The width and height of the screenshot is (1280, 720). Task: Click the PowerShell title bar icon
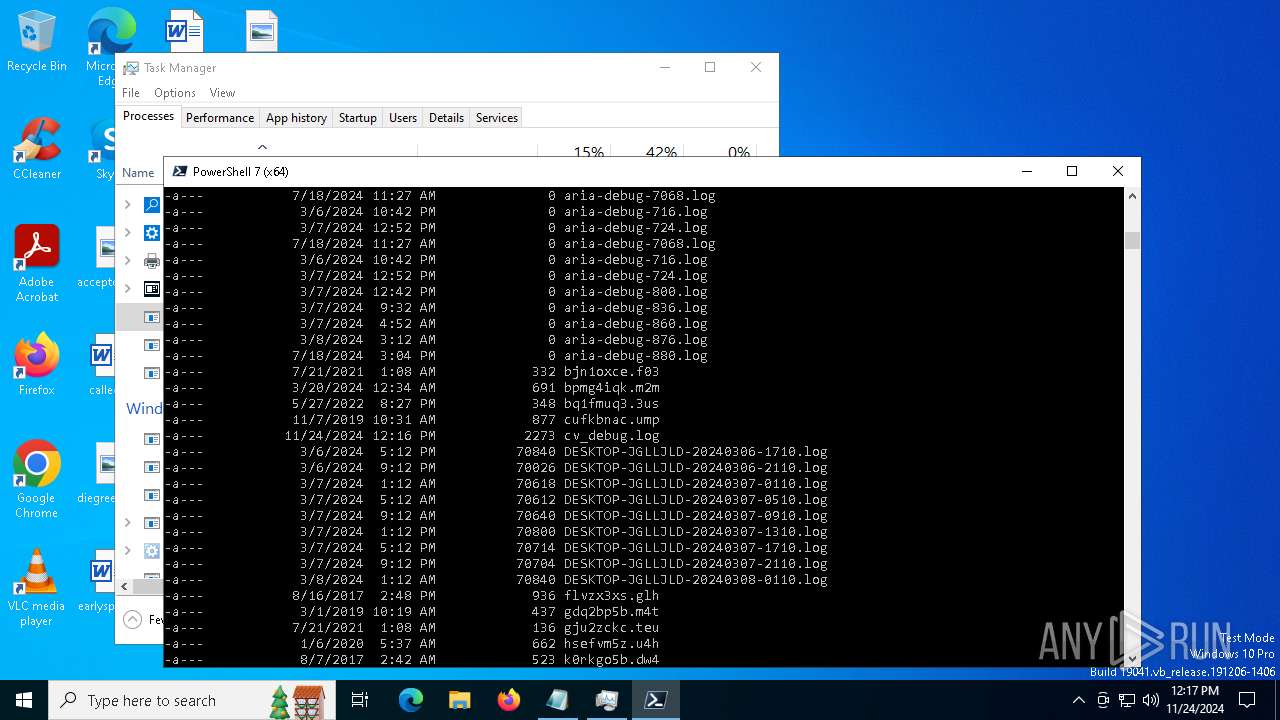[x=180, y=171]
